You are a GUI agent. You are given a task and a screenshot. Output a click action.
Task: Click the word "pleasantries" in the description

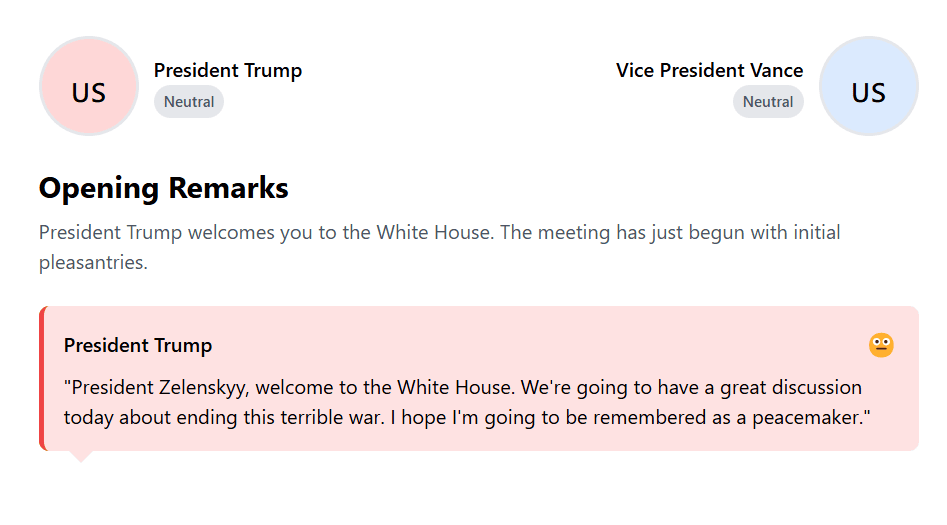(93, 263)
